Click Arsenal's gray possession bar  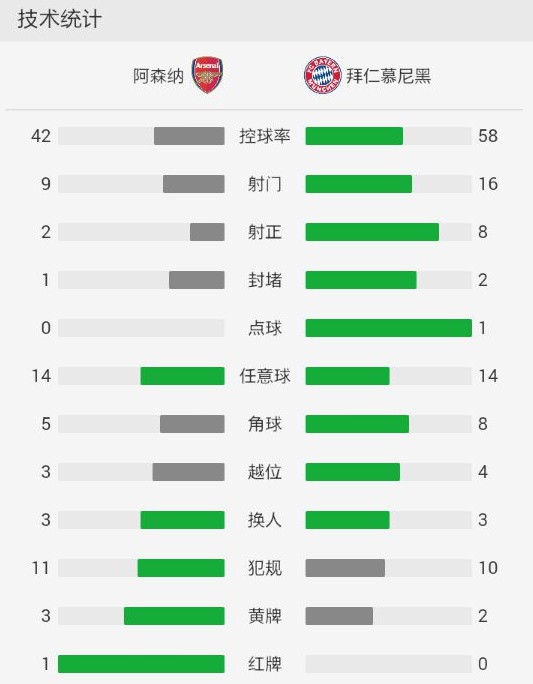(189, 136)
